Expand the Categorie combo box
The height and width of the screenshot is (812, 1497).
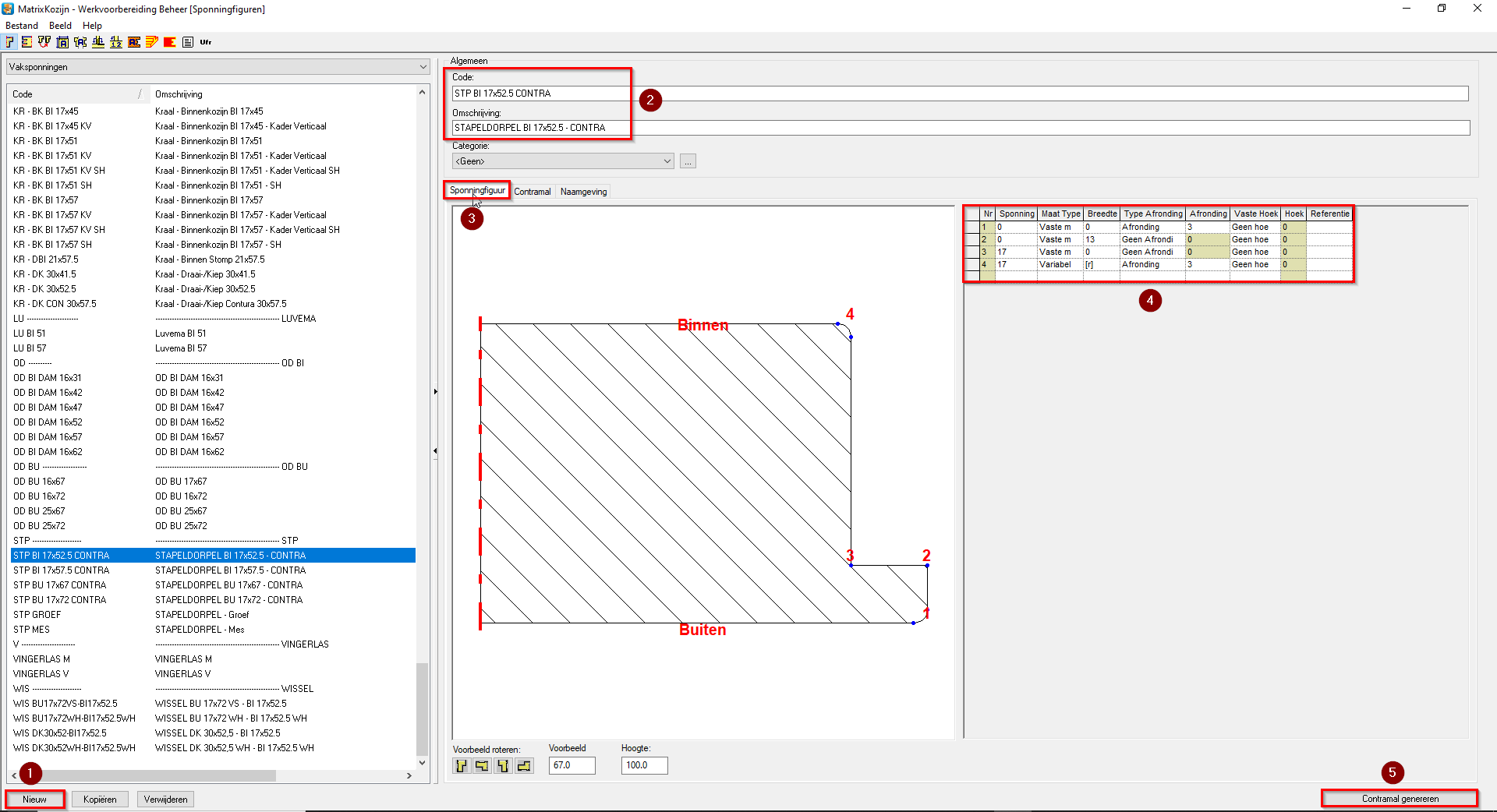pyautogui.click(x=667, y=161)
